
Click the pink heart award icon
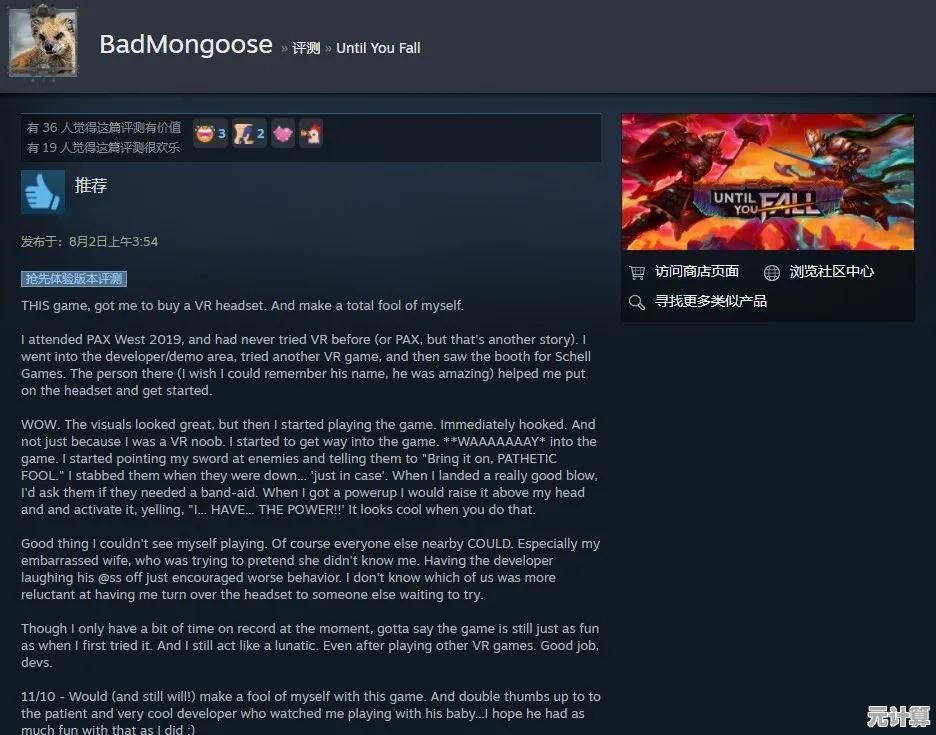pyautogui.click(x=283, y=134)
